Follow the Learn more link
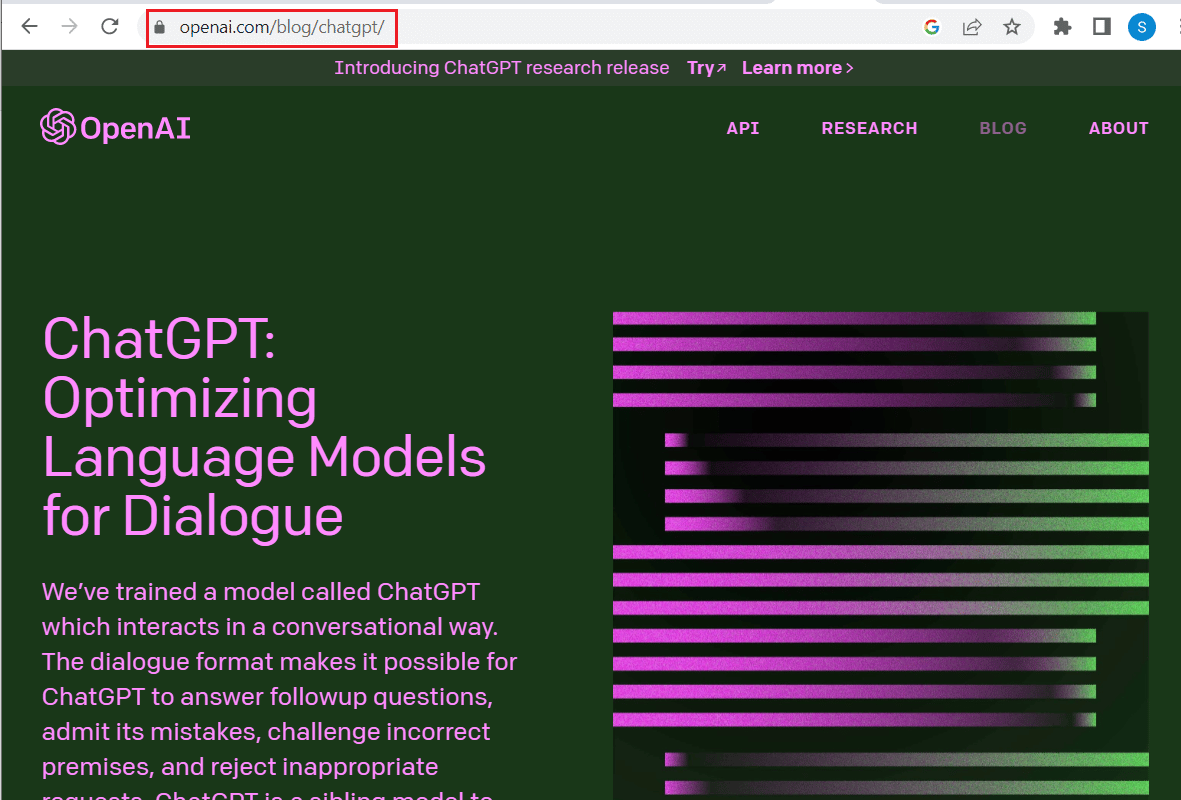Screen dimensions: 1181x800 point(798,68)
